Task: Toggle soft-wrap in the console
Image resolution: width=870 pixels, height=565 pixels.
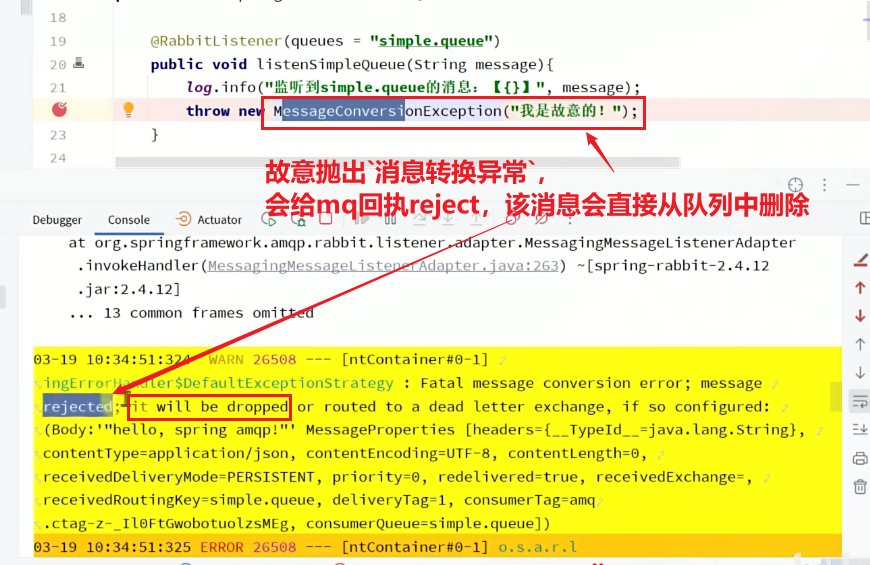Action: coord(860,401)
